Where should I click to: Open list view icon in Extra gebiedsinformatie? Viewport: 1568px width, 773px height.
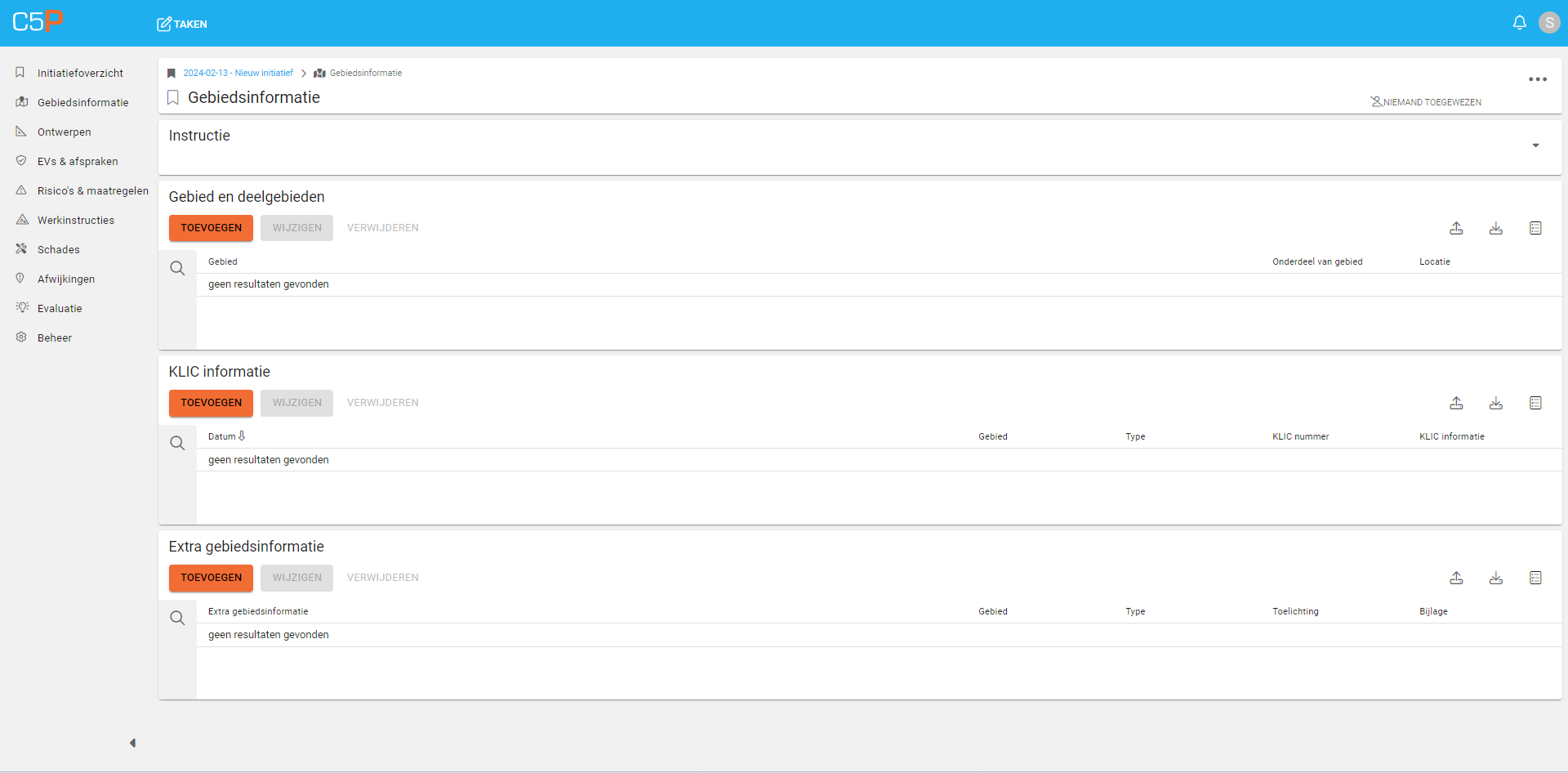(x=1535, y=578)
